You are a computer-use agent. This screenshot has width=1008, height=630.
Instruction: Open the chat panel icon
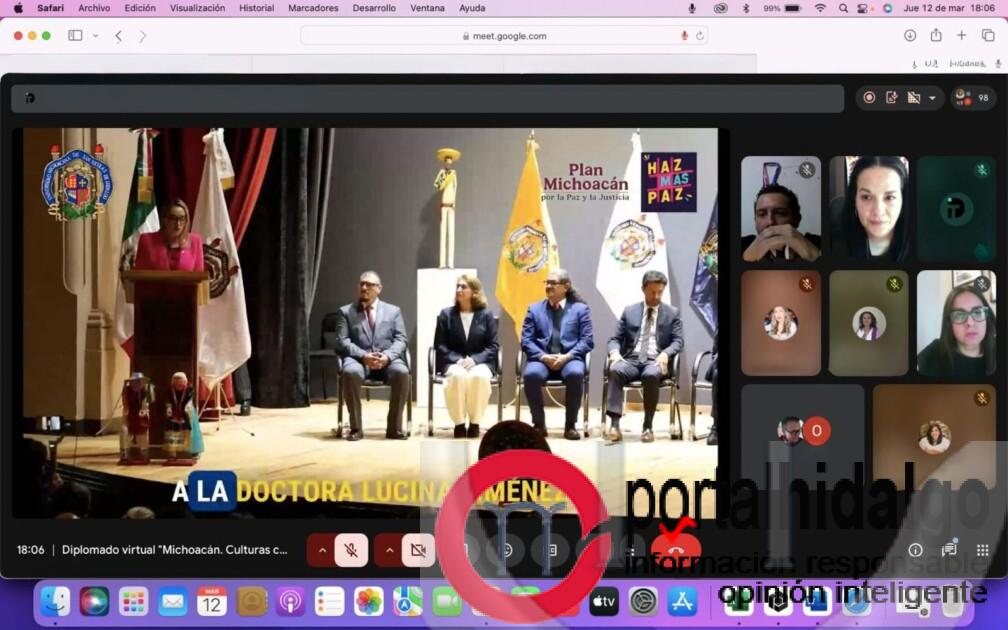point(949,550)
